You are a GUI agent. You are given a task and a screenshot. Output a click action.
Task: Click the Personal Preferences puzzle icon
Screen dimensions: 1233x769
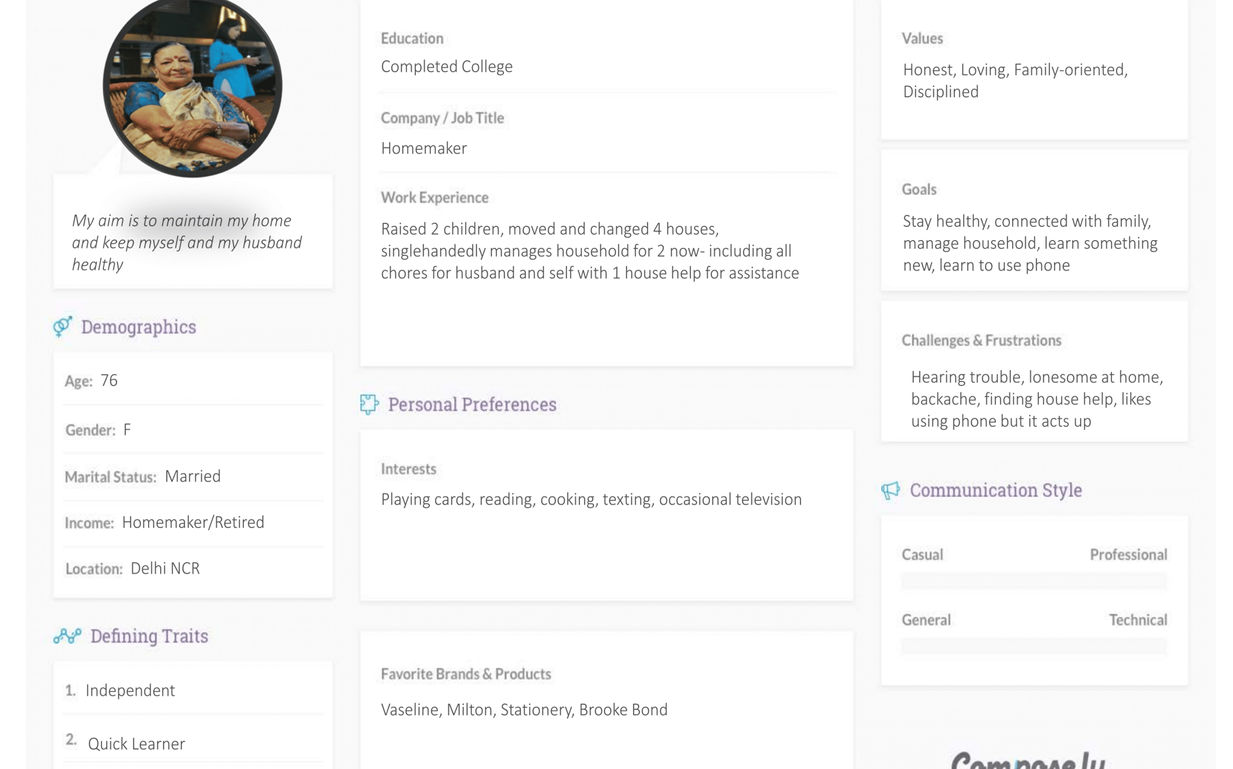[x=369, y=404]
